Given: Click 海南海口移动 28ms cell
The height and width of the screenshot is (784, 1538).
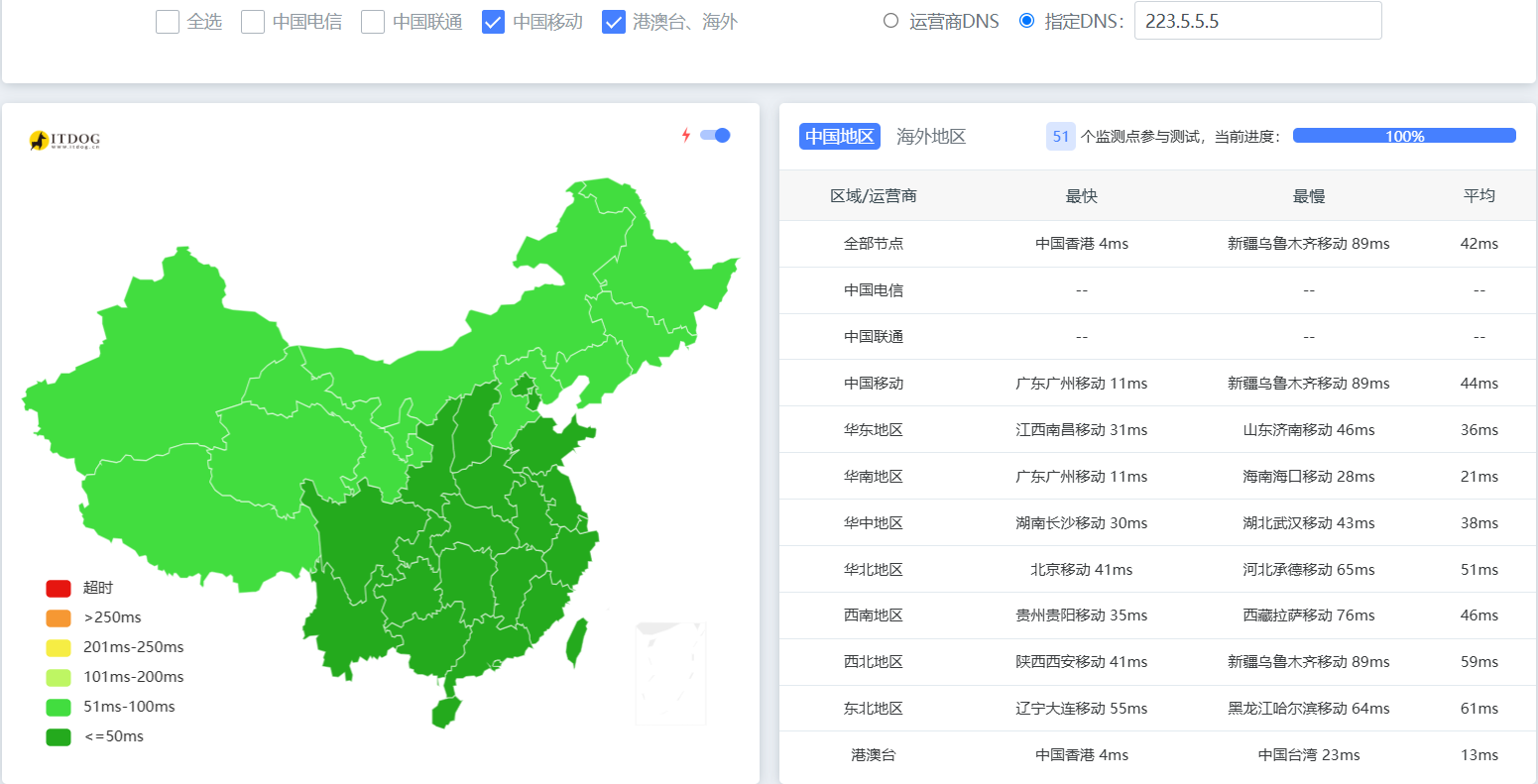Looking at the screenshot, I should pyautogui.click(x=1309, y=477).
